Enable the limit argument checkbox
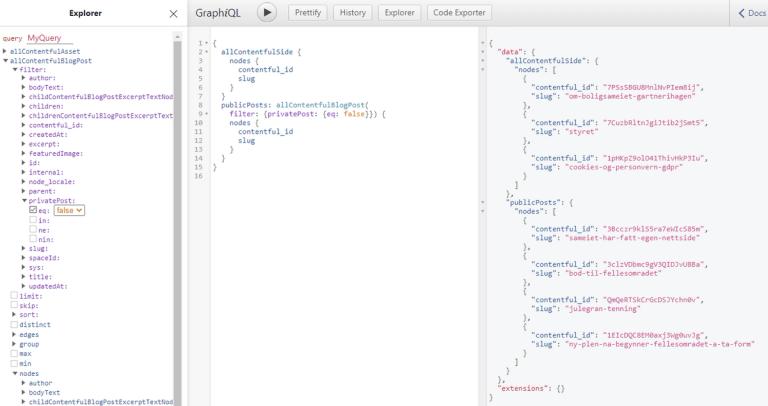The image size is (768, 406). click(14, 295)
